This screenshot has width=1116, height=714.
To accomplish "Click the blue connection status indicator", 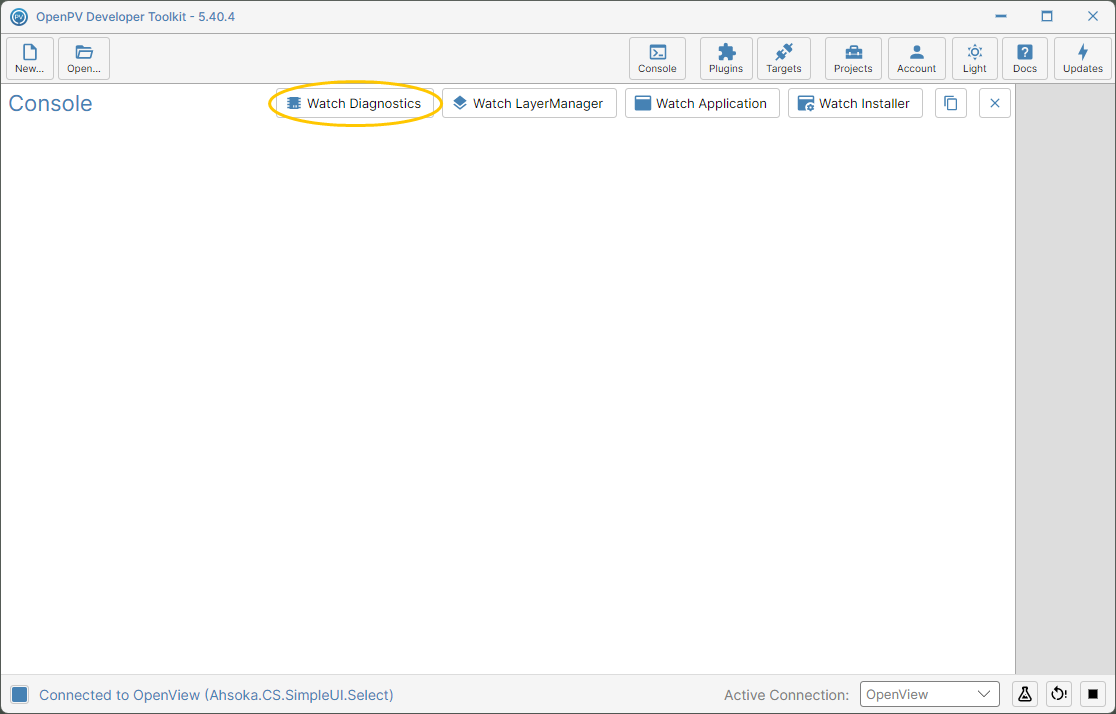I will (19, 695).
